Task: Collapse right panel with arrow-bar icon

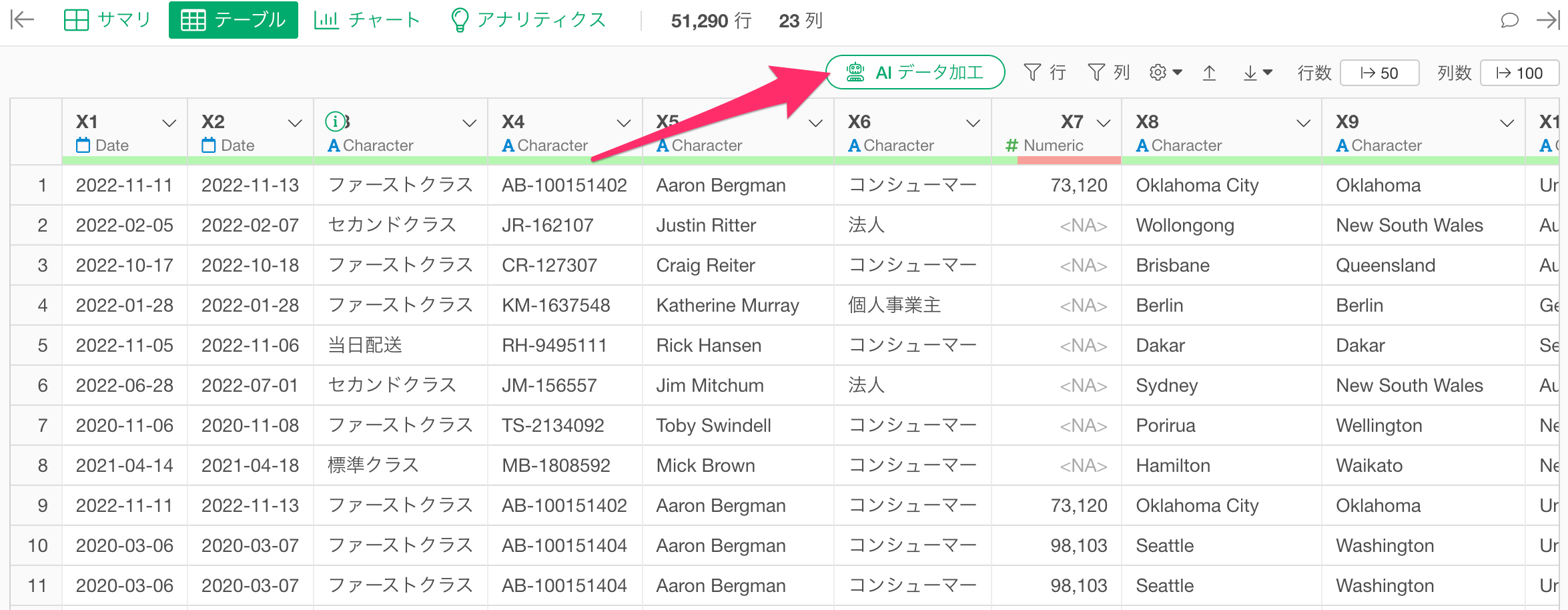Action: point(1548,20)
